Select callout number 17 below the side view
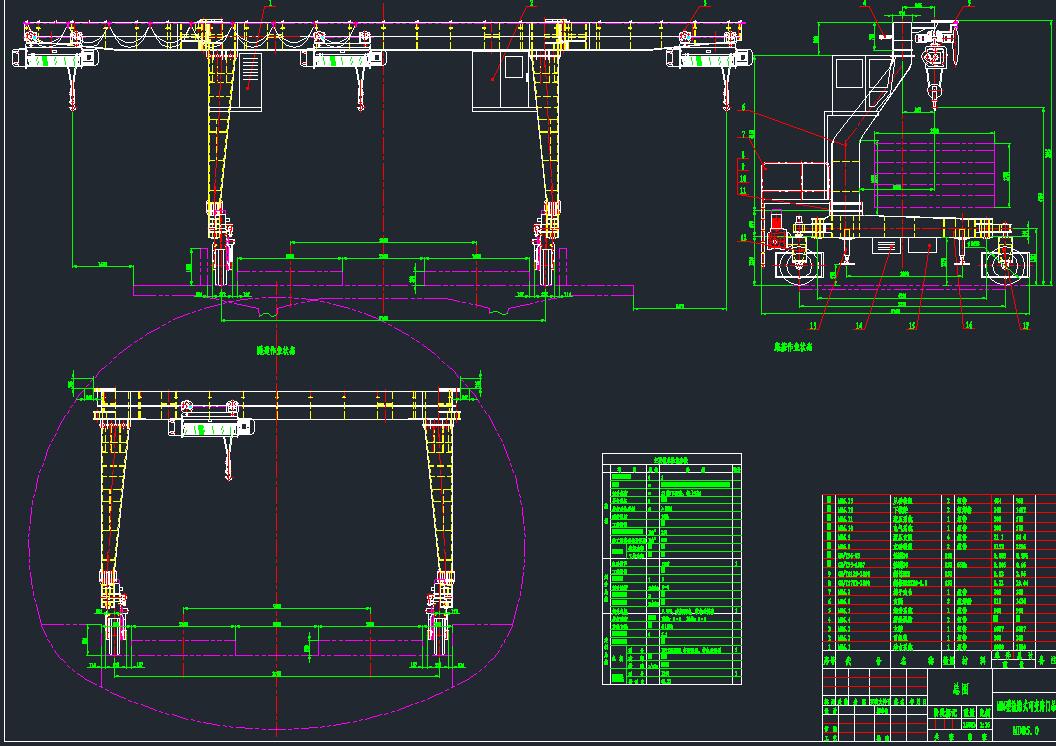The height and width of the screenshot is (746, 1056). click(1026, 326)
